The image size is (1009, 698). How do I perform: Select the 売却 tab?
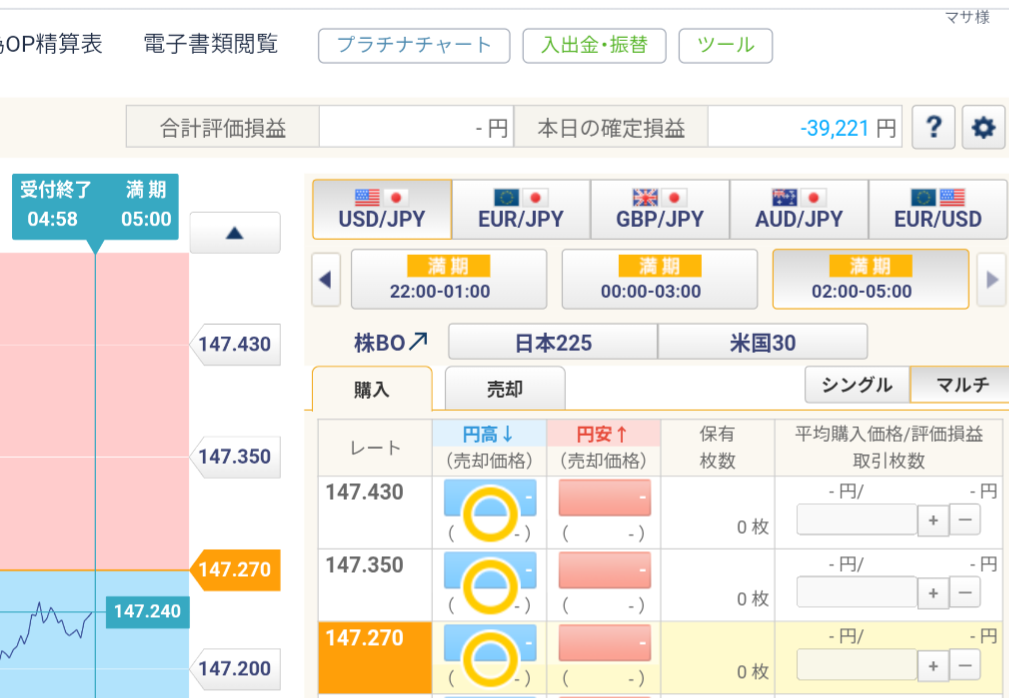point(504,389)
